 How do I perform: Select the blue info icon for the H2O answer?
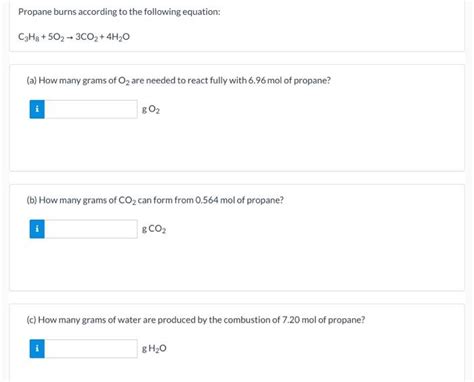pos(37,349)
